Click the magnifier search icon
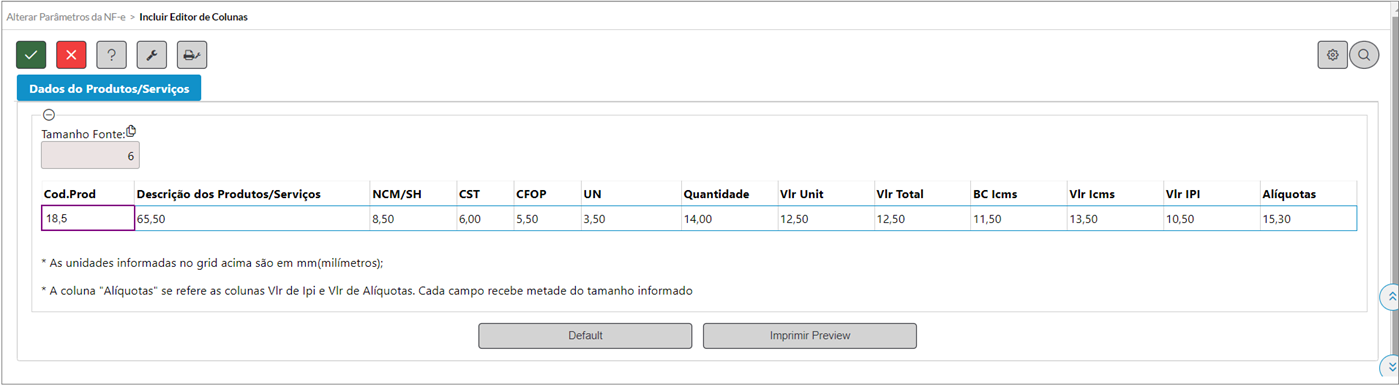 click(x=1364, y=55)
